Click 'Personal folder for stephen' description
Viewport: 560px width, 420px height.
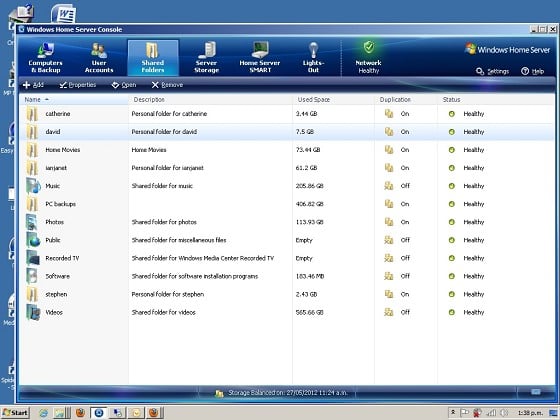pyautogui.click(x=168, y=294)
